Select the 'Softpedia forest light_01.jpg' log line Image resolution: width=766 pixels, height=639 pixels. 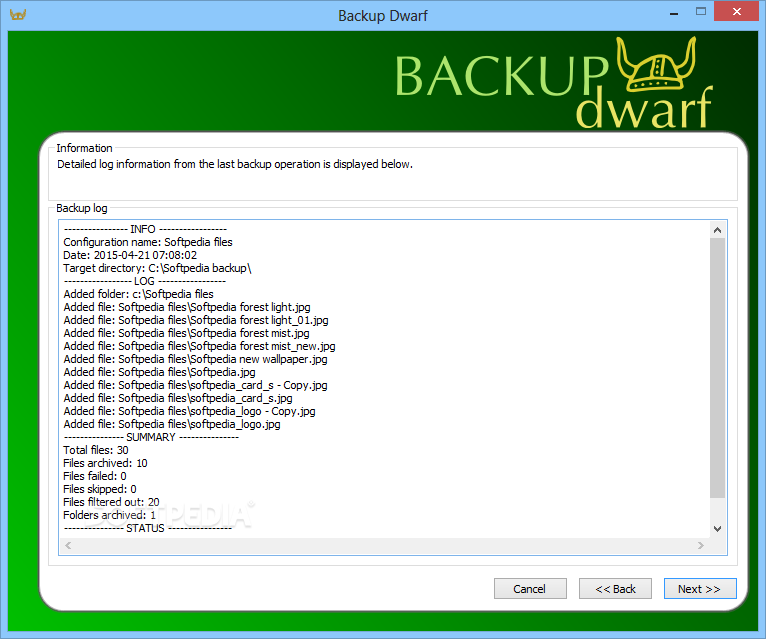(x=195, y=320)
